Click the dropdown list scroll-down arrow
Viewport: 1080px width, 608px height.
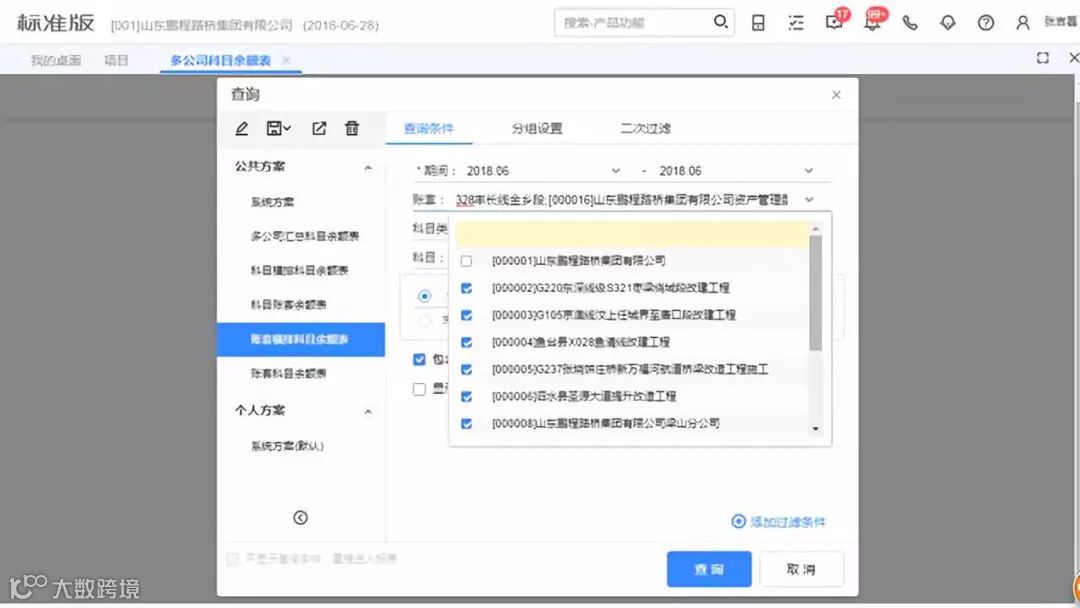[816, 428]
